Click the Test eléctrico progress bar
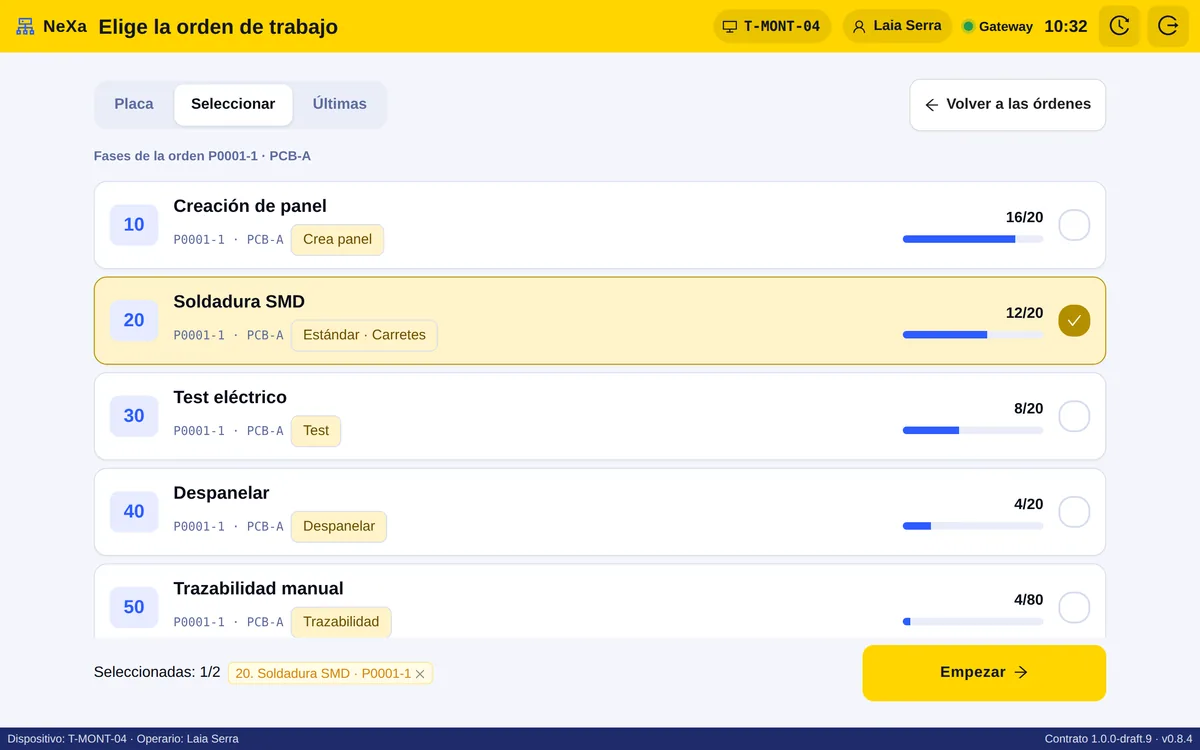This screenshot has width=1200, height=750. [x=973, y=430]
